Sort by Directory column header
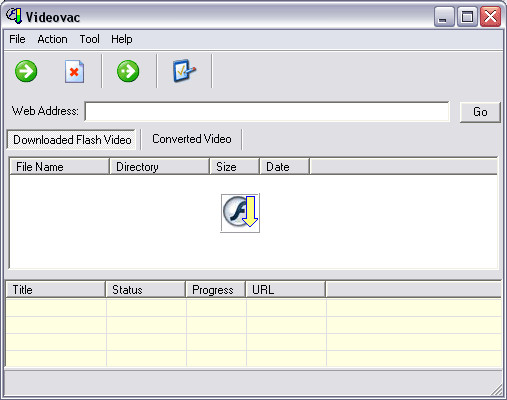The height and width of the screenshot is (400, 507). coord(159,167)
